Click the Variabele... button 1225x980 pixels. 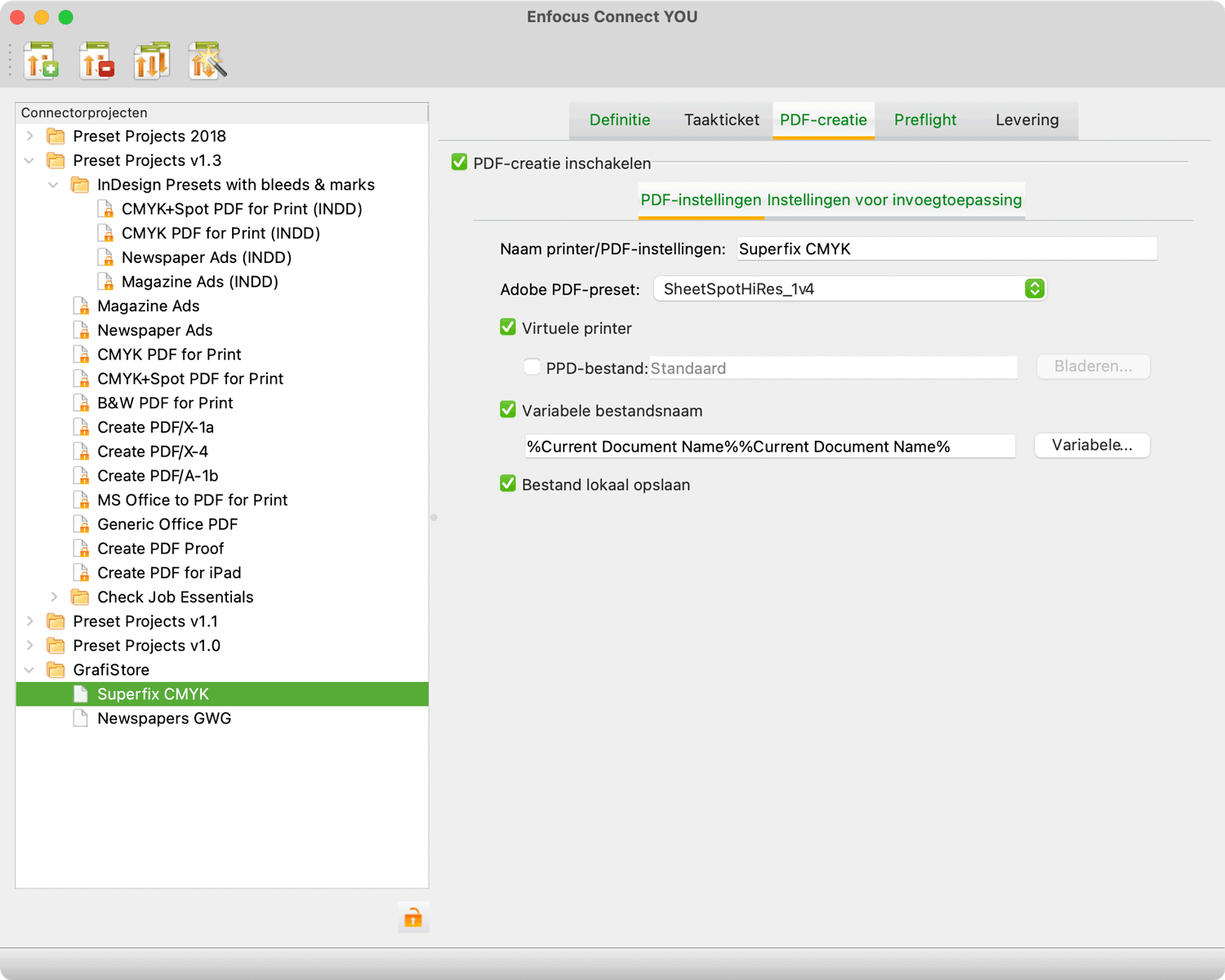point(1091,445)
